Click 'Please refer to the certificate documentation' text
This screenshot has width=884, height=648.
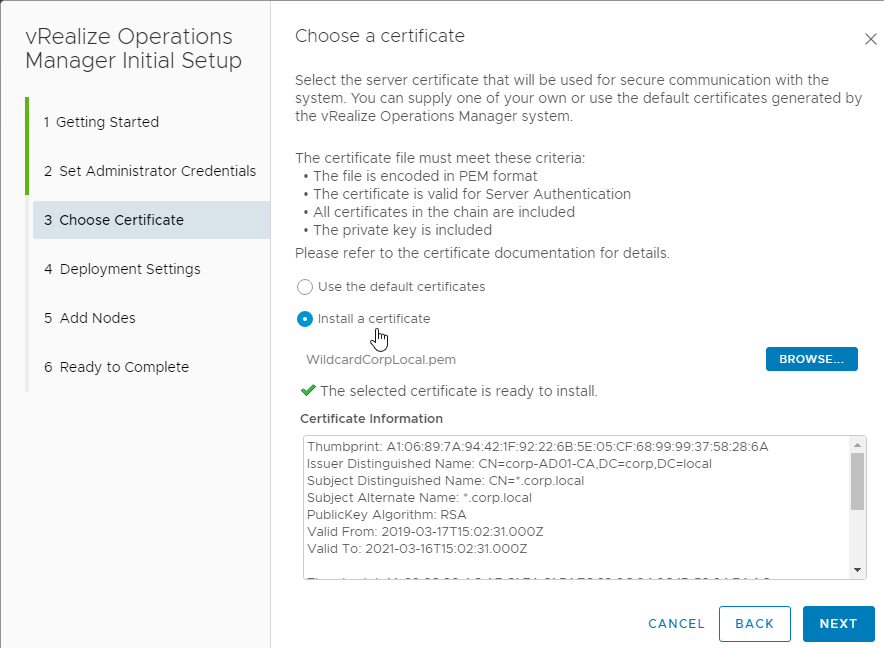click(482, 253)
